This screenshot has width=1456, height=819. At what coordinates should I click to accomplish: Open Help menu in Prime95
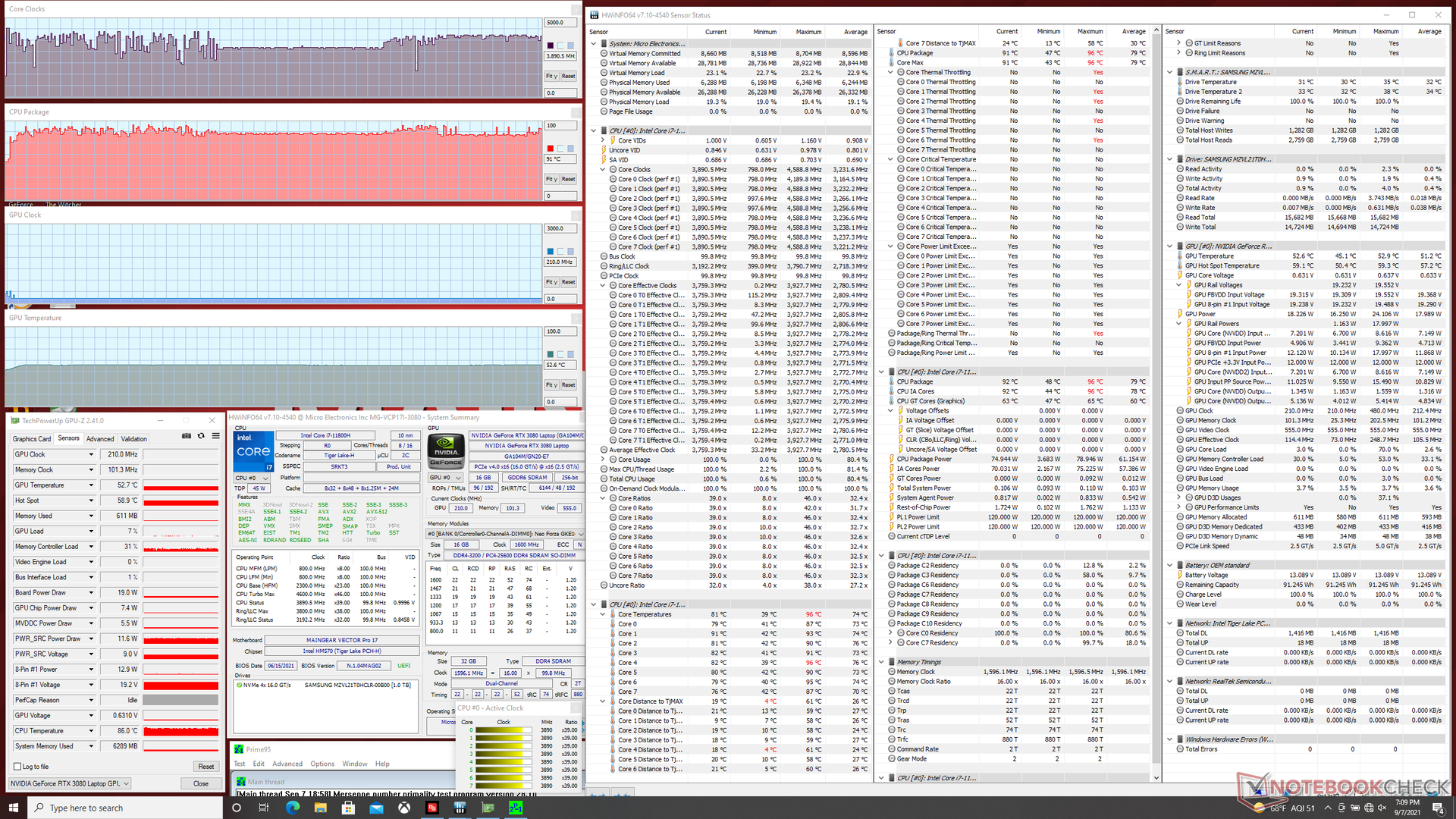click(382, 764)
